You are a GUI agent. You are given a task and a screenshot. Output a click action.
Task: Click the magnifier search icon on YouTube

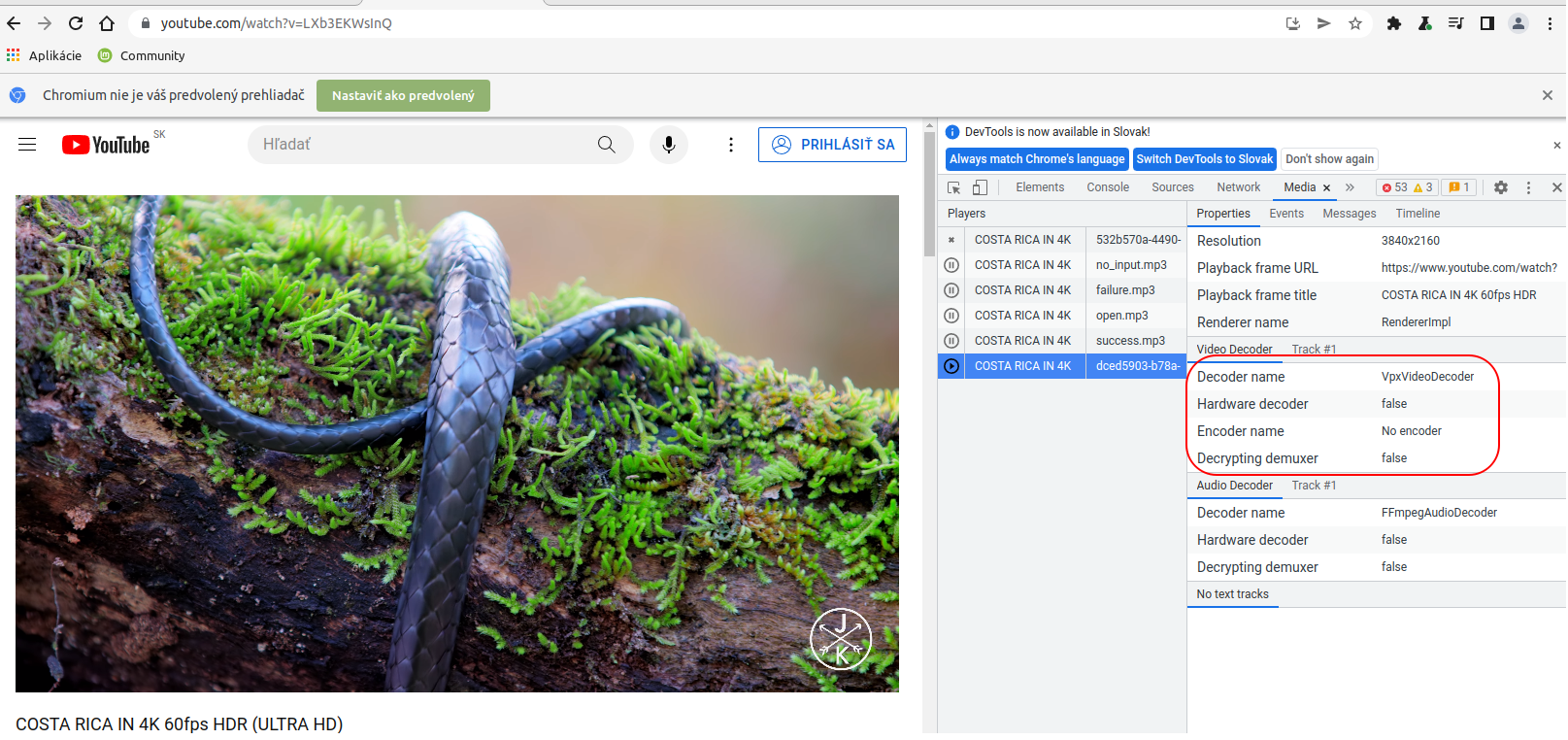pyautogui.click(x=606, y=145)
